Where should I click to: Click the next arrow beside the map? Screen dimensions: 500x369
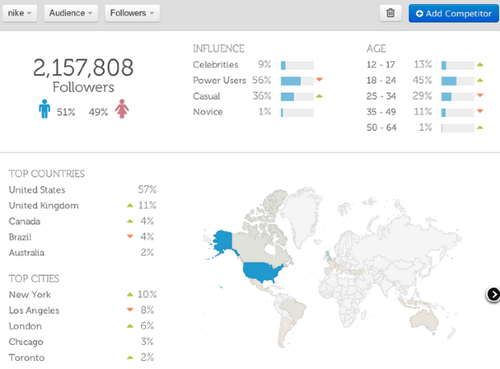pos(493,294)
